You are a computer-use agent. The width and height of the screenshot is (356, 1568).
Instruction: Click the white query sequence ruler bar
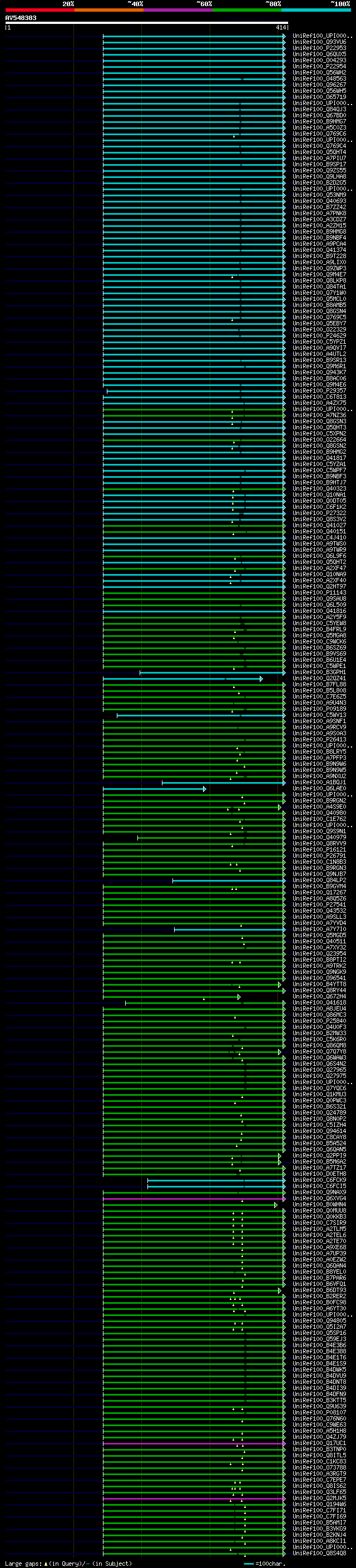[147, 23]
